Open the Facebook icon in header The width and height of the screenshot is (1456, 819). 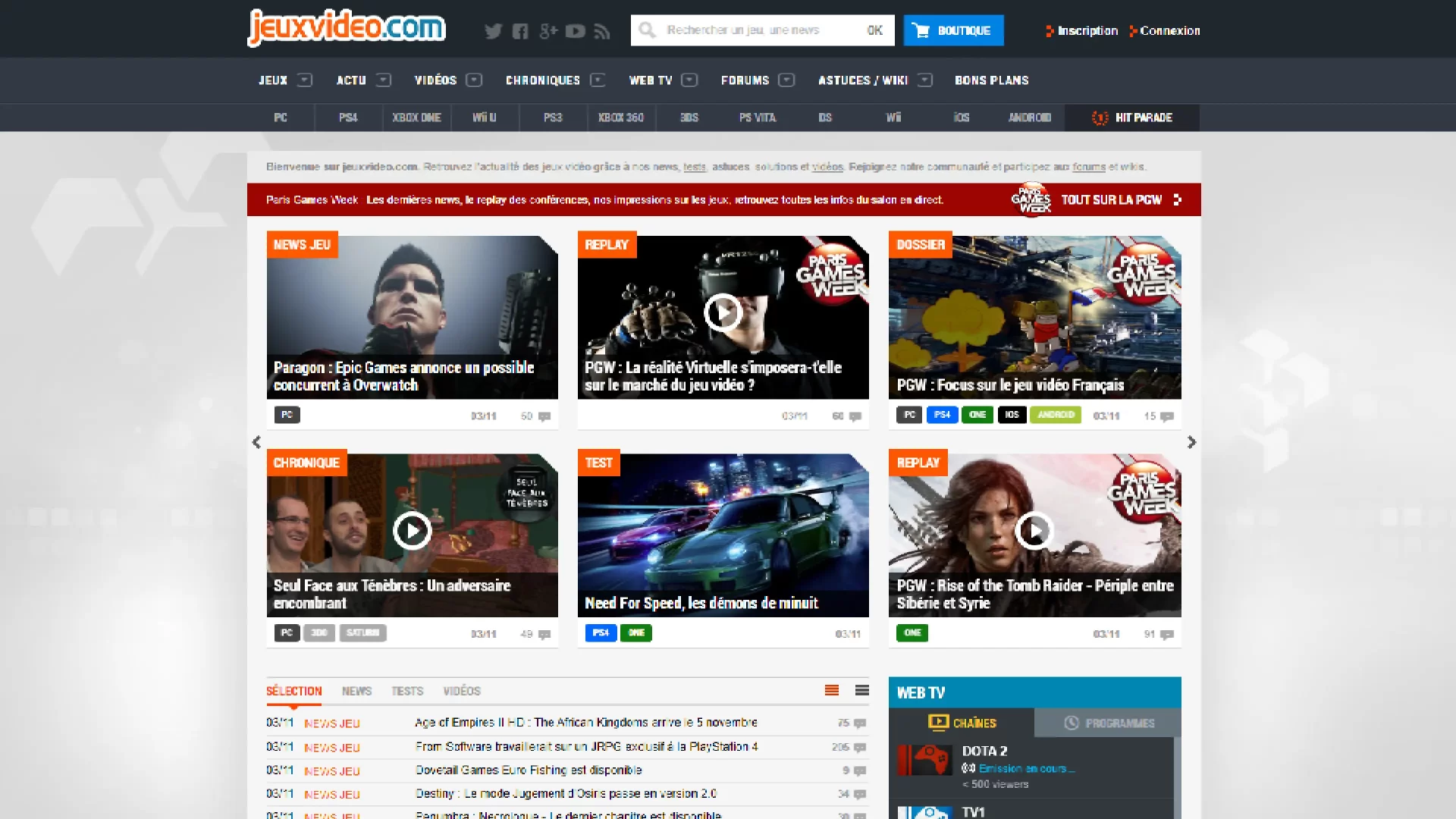[x=520, y=31]
